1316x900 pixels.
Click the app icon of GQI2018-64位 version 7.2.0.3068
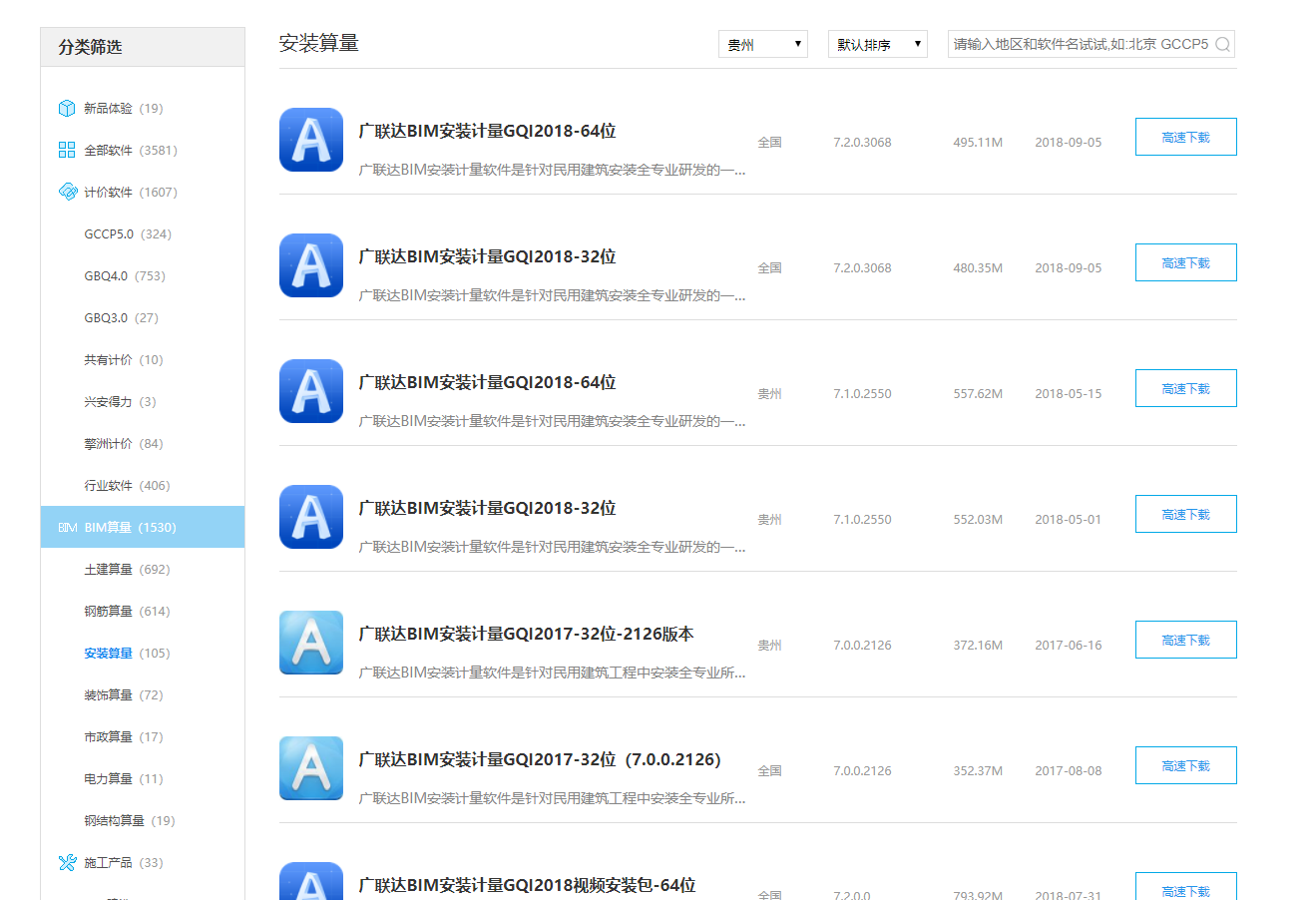point(311,140)
